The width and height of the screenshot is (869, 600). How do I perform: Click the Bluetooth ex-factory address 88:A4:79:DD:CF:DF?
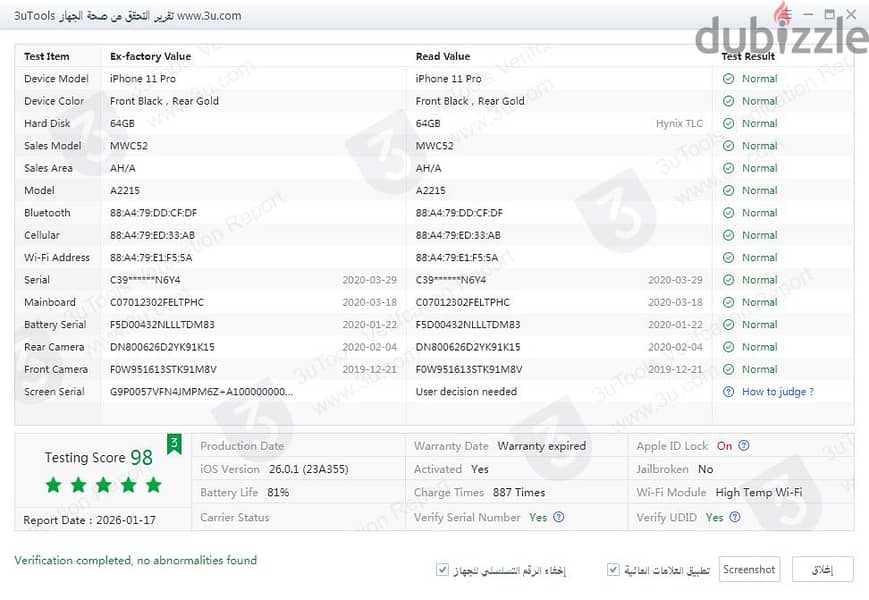click(x=154, y=213)
